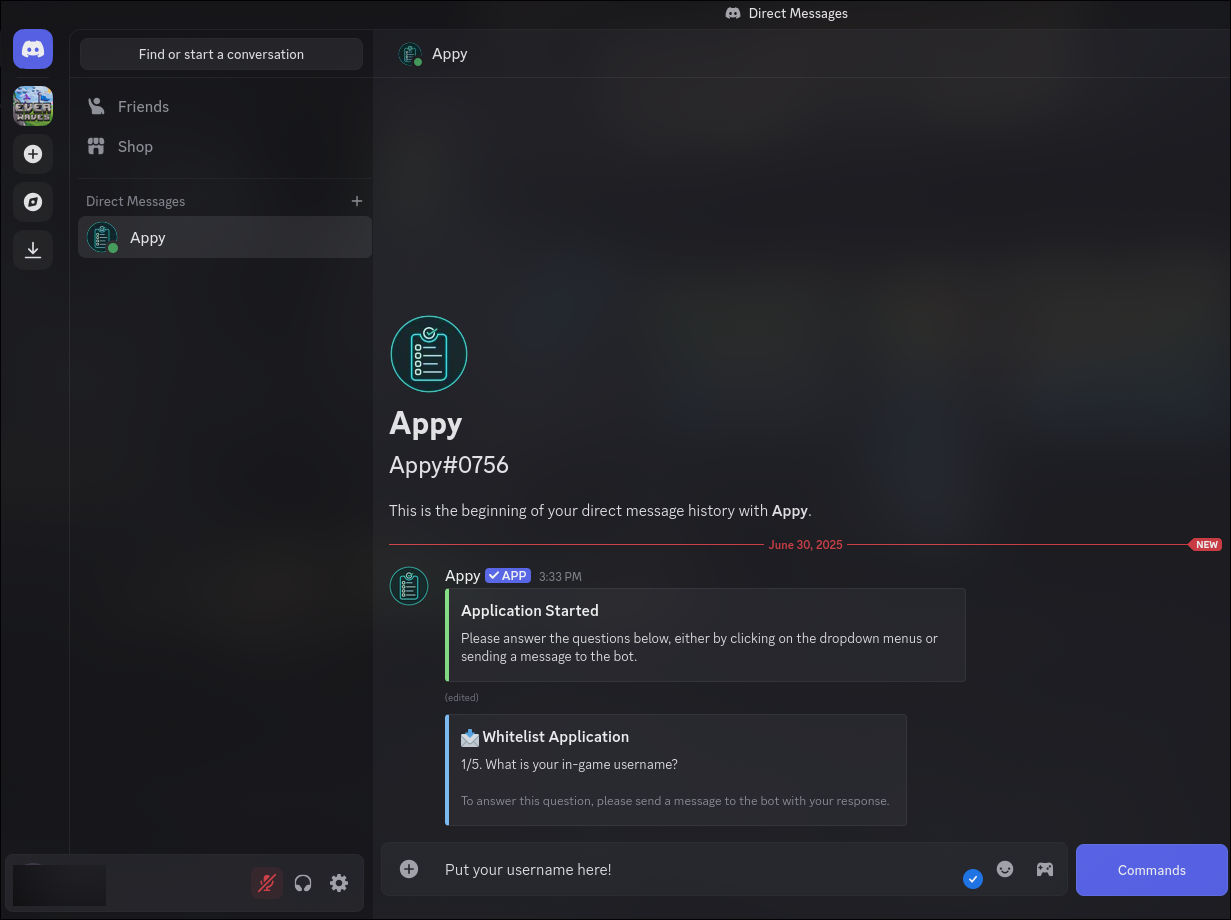Click the June 30, 2025 date divider label
1231x920 pixels.
click(x=806, y=545)
